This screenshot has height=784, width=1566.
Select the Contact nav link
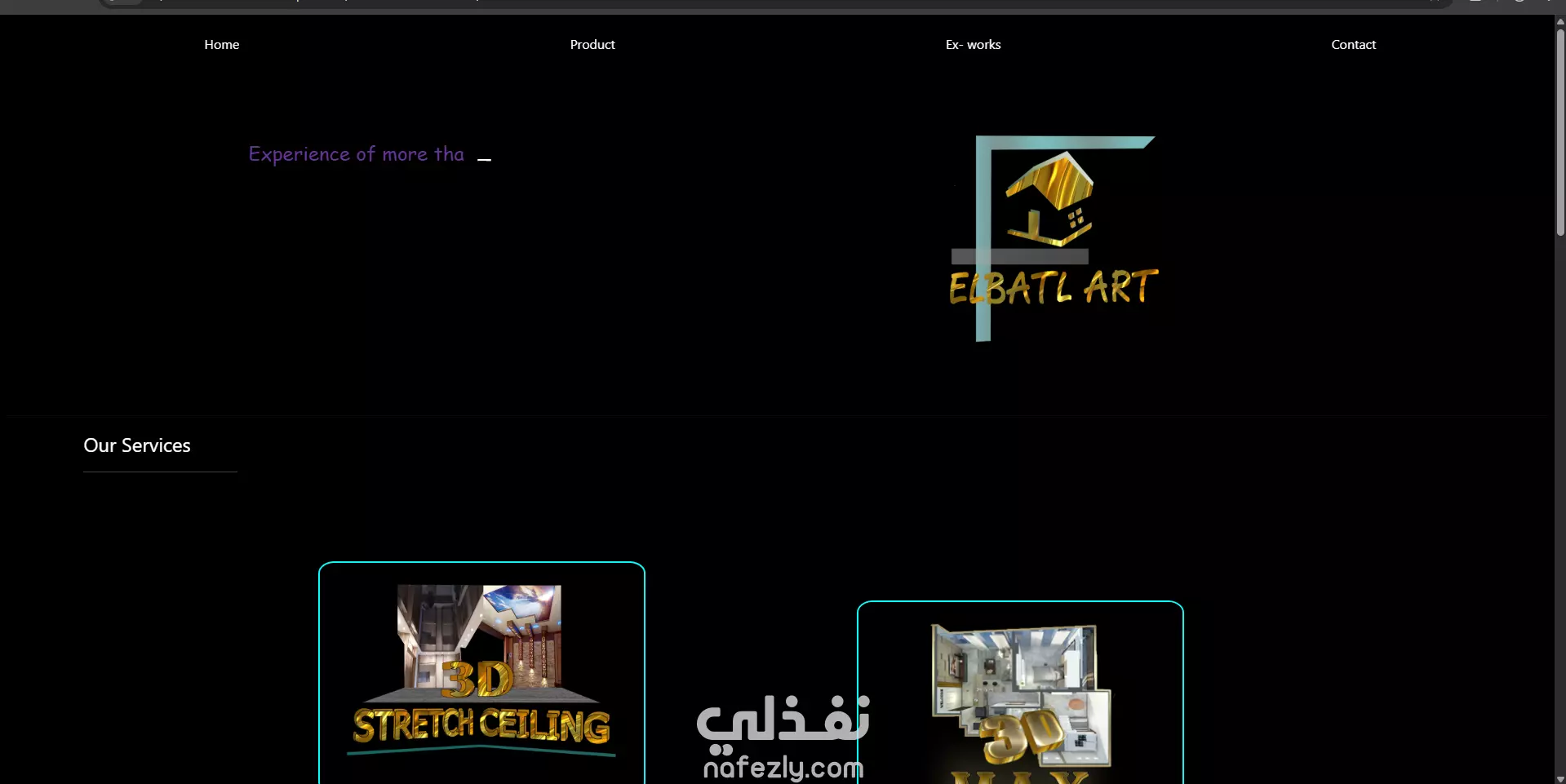click(x=1353, y=45)
